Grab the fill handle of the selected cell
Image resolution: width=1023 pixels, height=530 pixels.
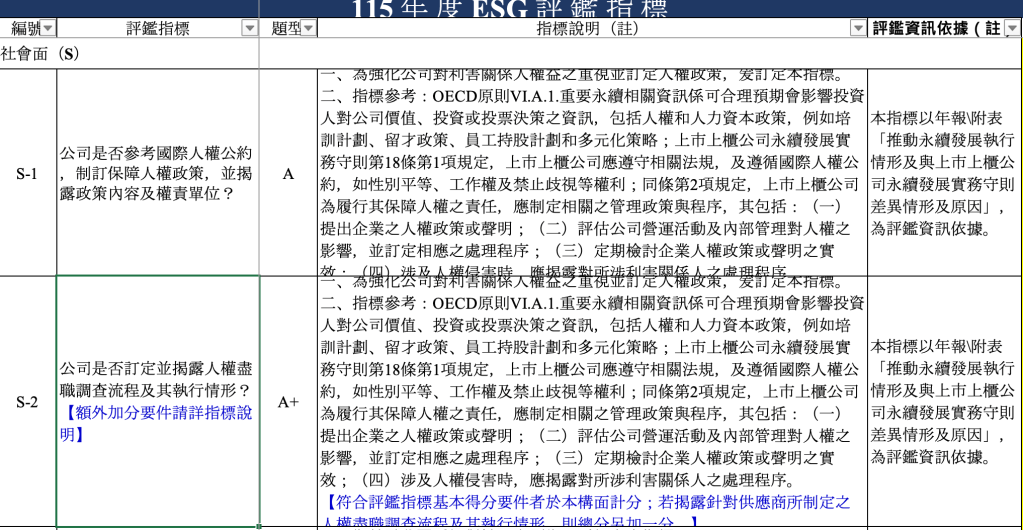click(260, 526)
